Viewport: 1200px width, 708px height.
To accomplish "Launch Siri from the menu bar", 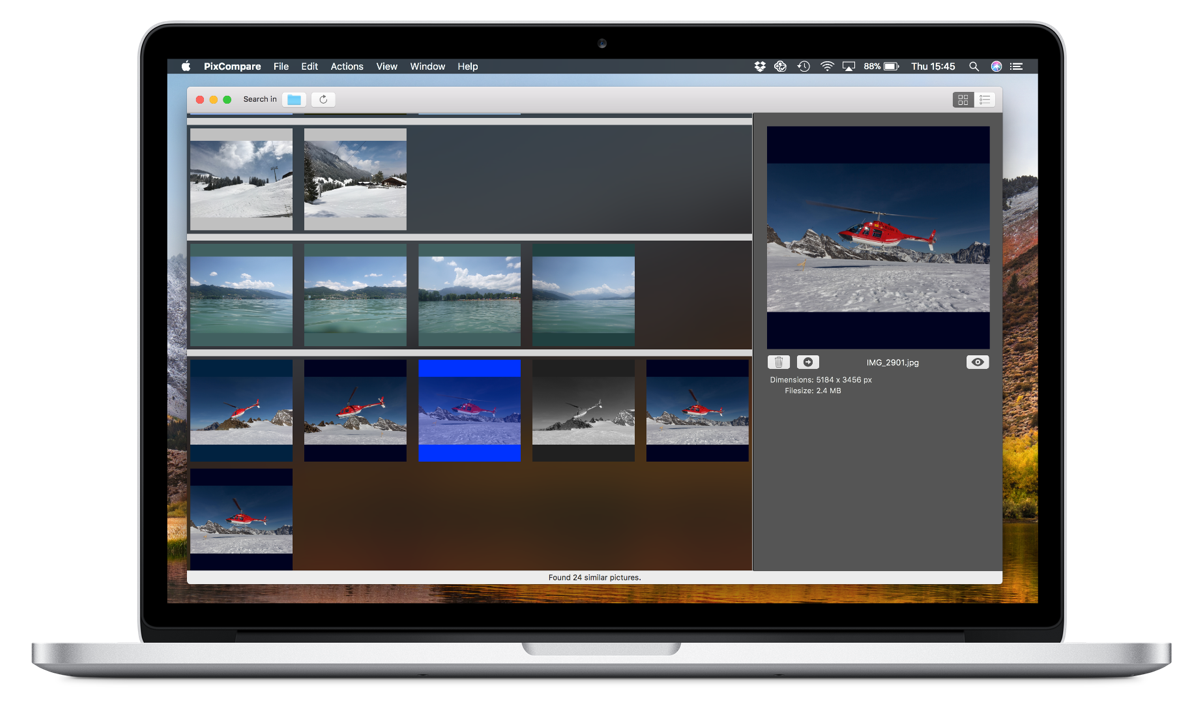I will (x=996, y=66).
